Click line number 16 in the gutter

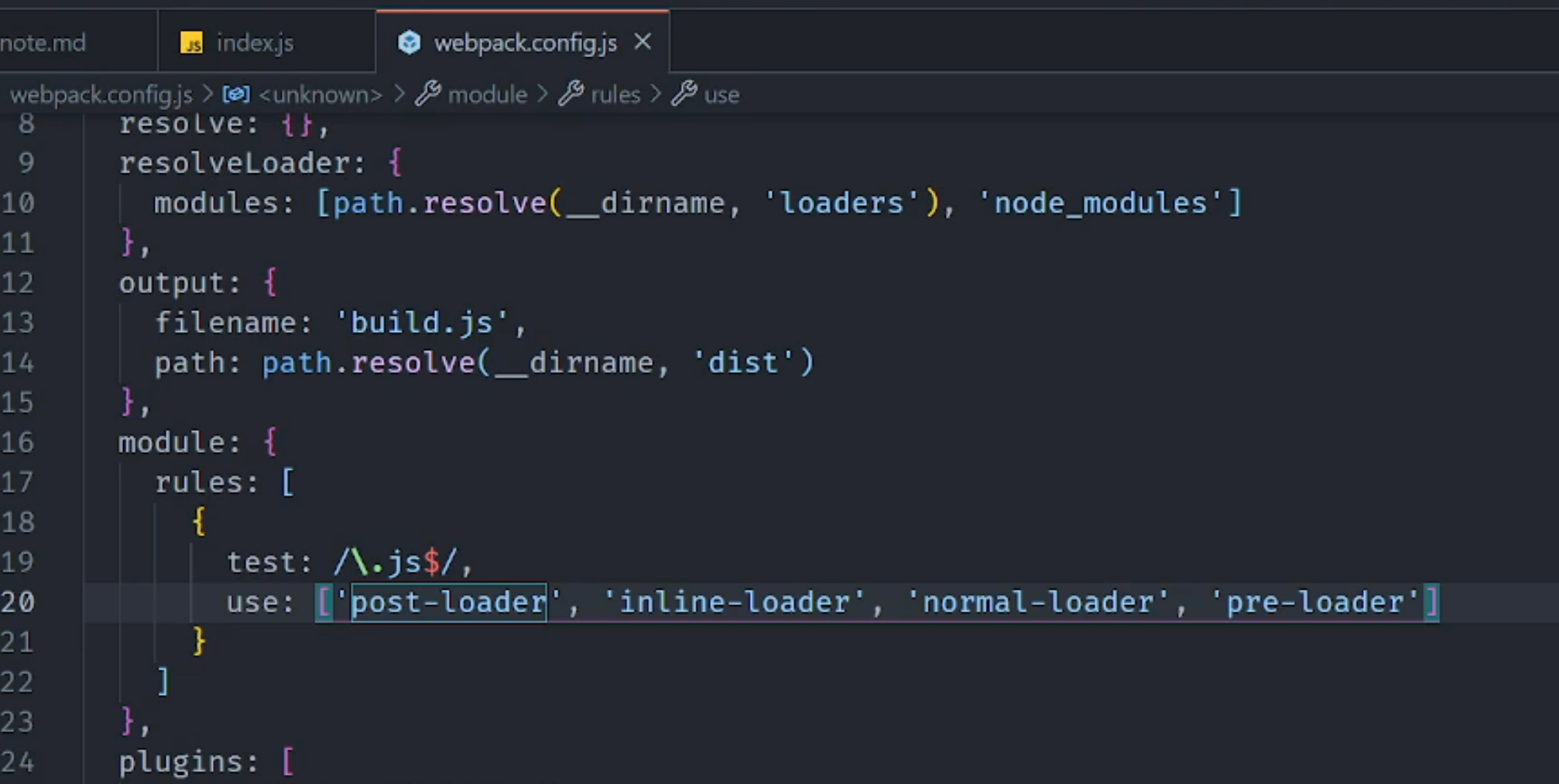tap(19, 443)
